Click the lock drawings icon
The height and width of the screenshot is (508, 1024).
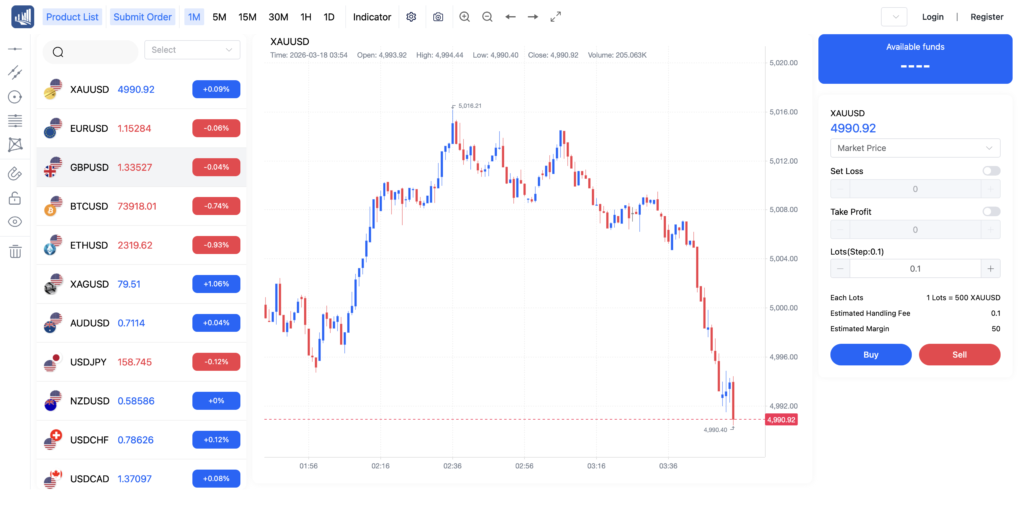(15, 198)
